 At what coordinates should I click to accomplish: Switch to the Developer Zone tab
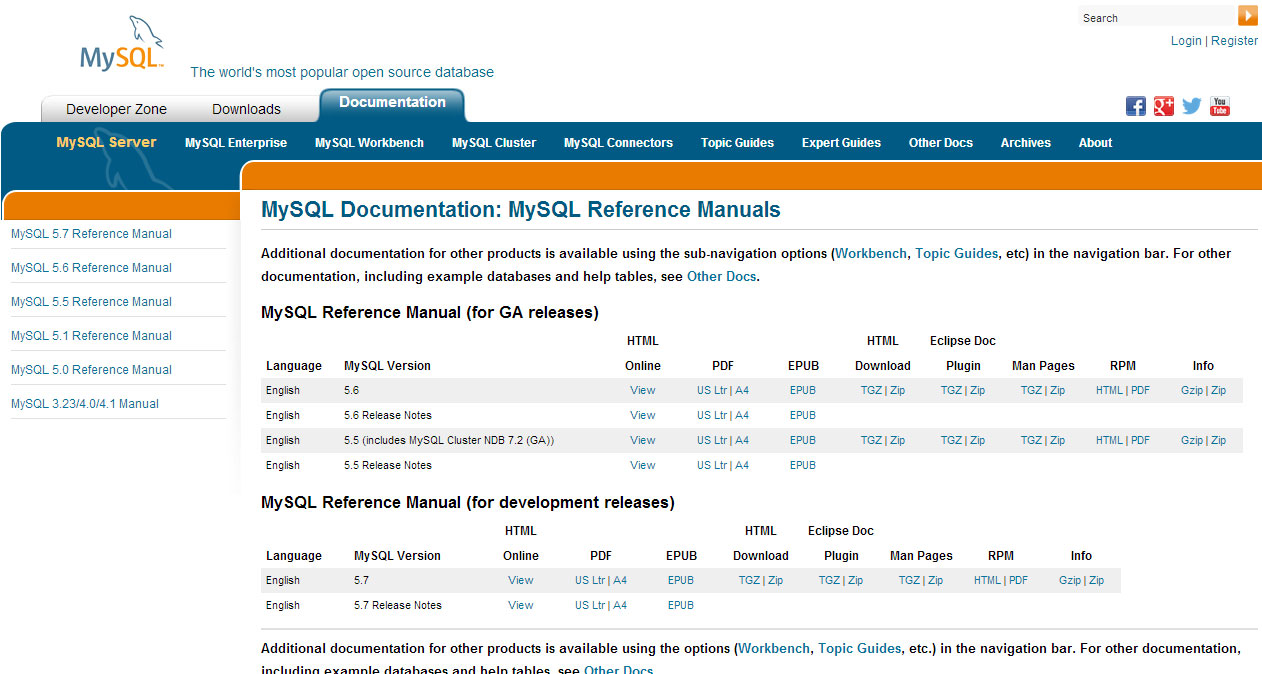[116, 109]
